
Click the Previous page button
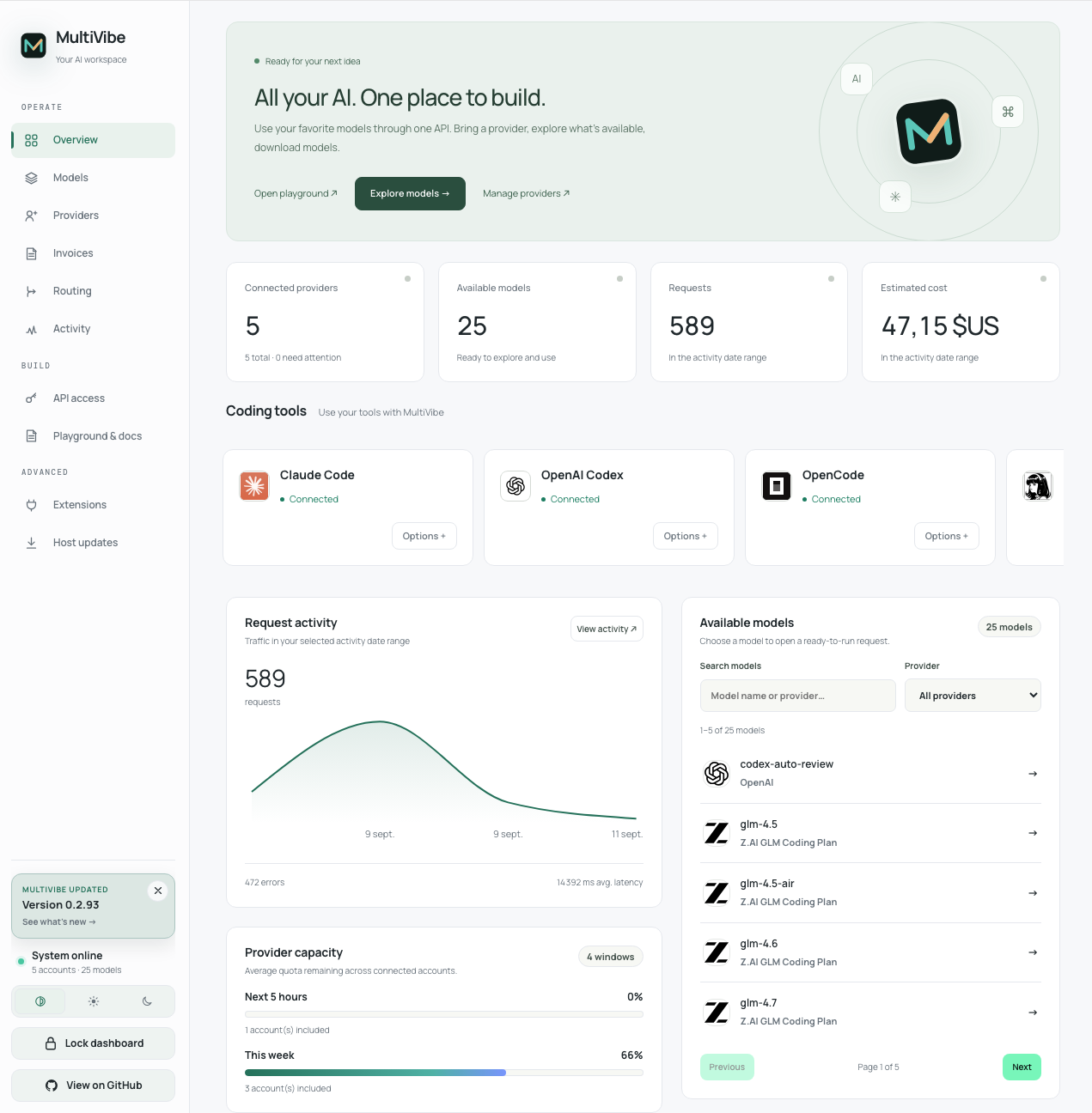tap(727, 1067)
